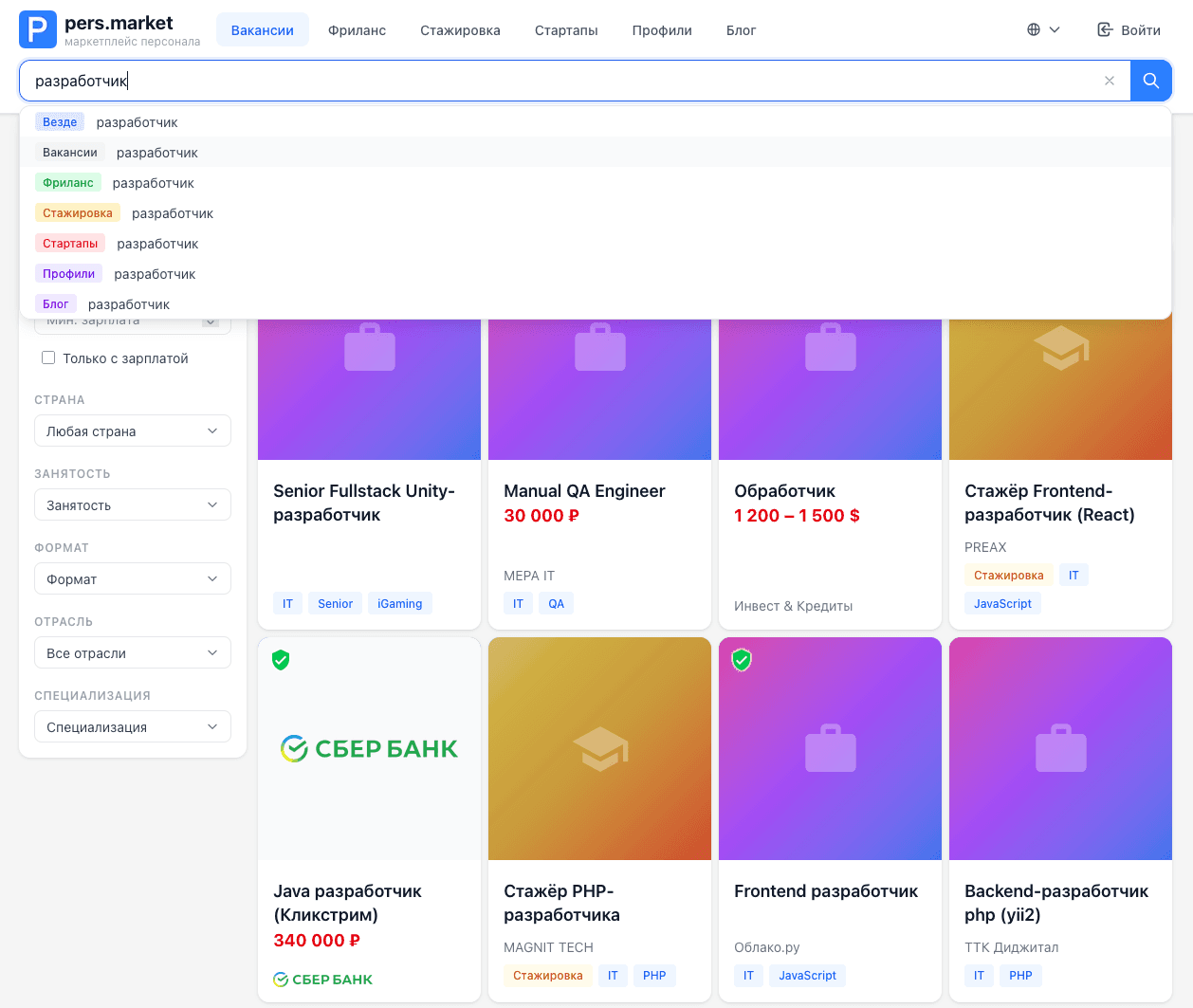Image resolution: width=1193 pixels, height=1008 pixels.
Task: Click briefcase image on Manual QA Engineer card
Action: click(x=600, y=348)
